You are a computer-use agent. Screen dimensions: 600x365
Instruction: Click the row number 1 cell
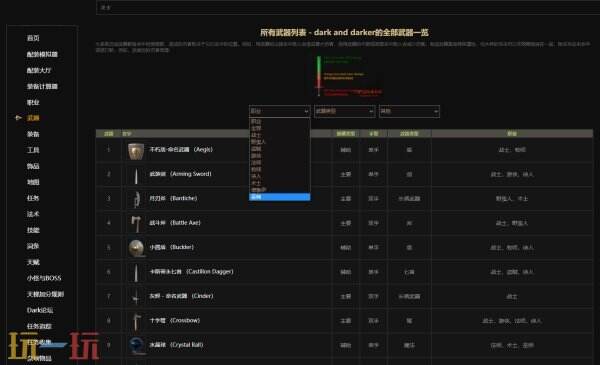point(109,150)
